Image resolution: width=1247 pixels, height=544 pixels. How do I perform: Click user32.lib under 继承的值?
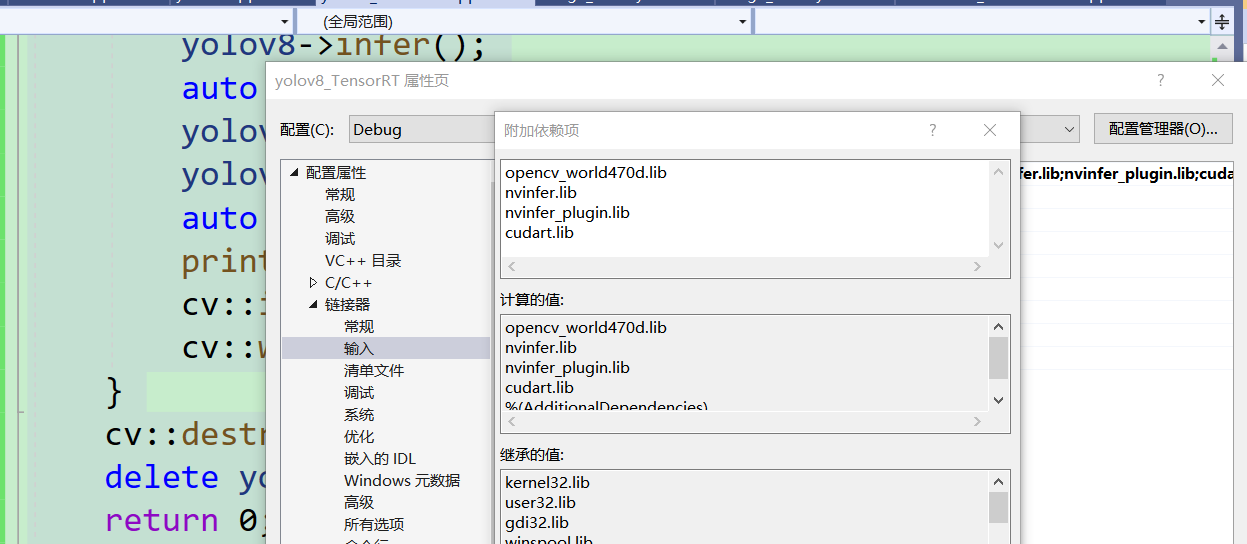540,502
